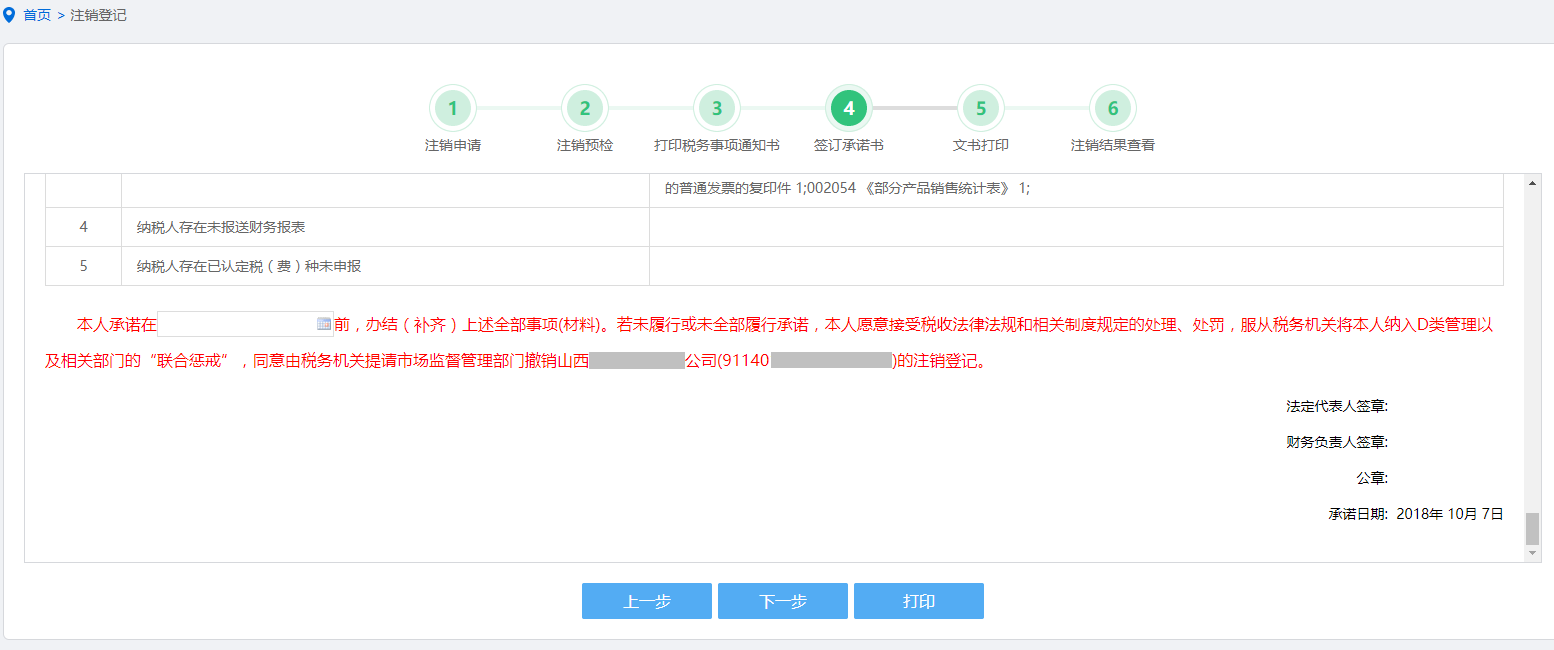Click the 注销申请 step label
Viewport: 1554px width, 650px height.
coord(453,145)
